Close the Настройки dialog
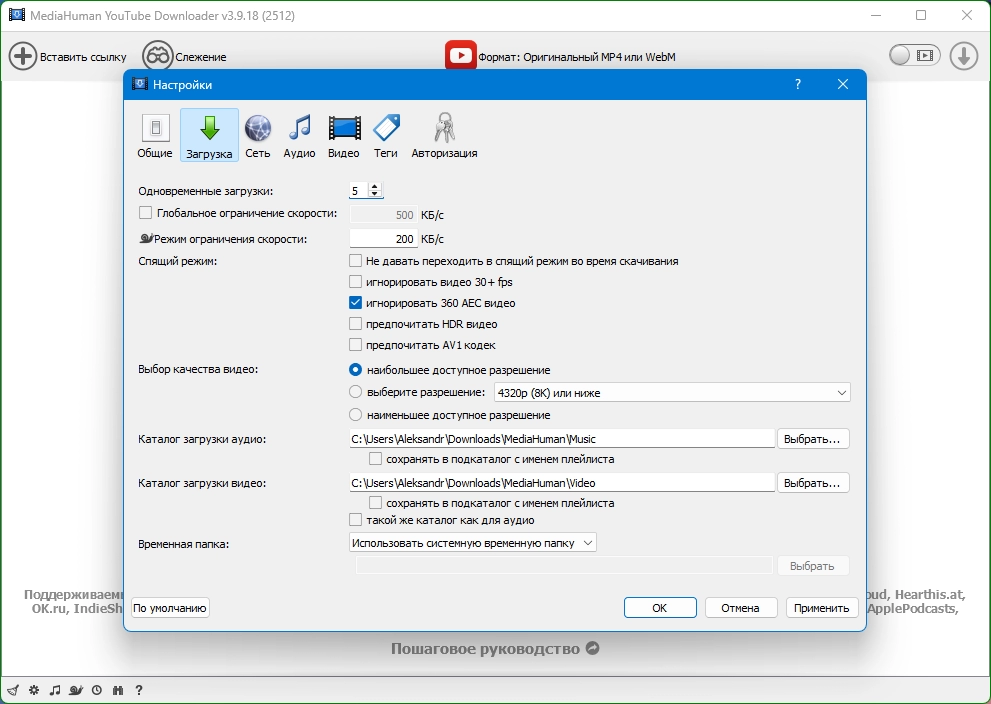The height and width of the screenshot is (704, 991). click(x=842, y=84)
